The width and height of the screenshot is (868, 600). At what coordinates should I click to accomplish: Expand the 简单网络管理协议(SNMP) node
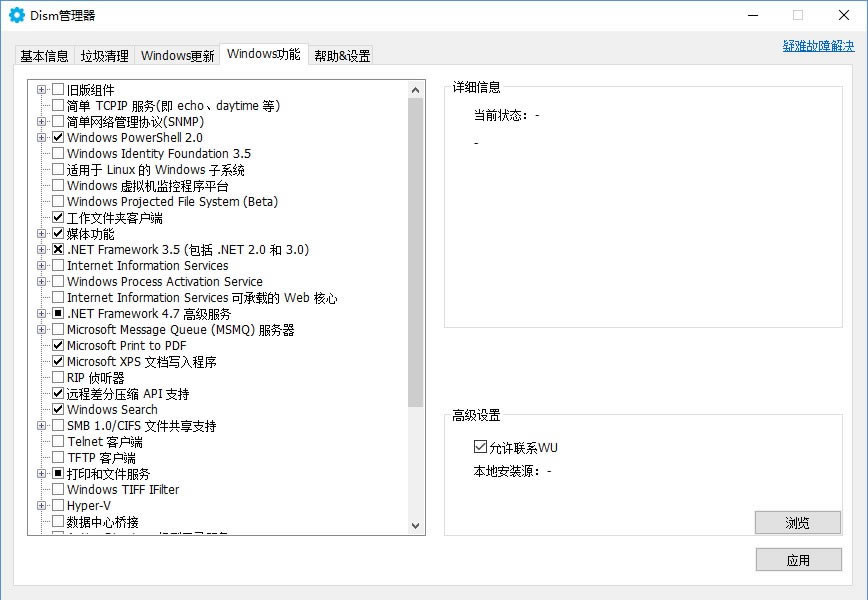pos(41,121)
